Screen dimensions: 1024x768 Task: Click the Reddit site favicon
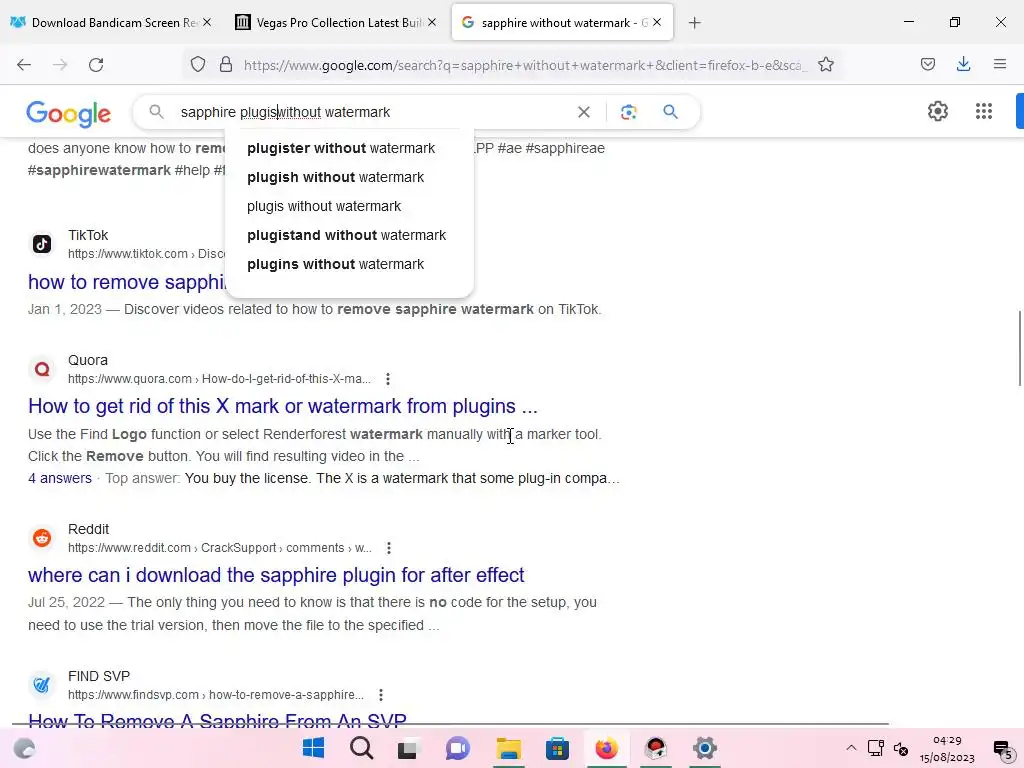pyautogui.click(x=42, y=538)
